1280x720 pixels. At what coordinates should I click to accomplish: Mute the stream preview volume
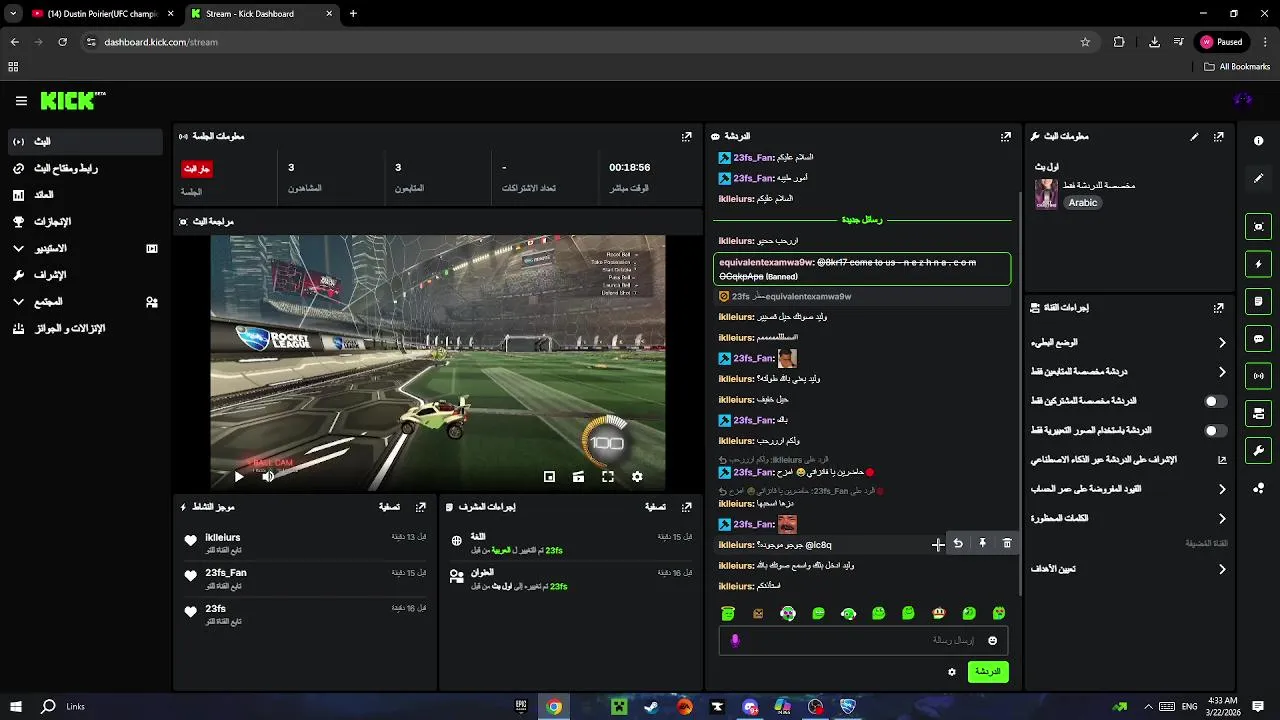[x=268, y=477]
